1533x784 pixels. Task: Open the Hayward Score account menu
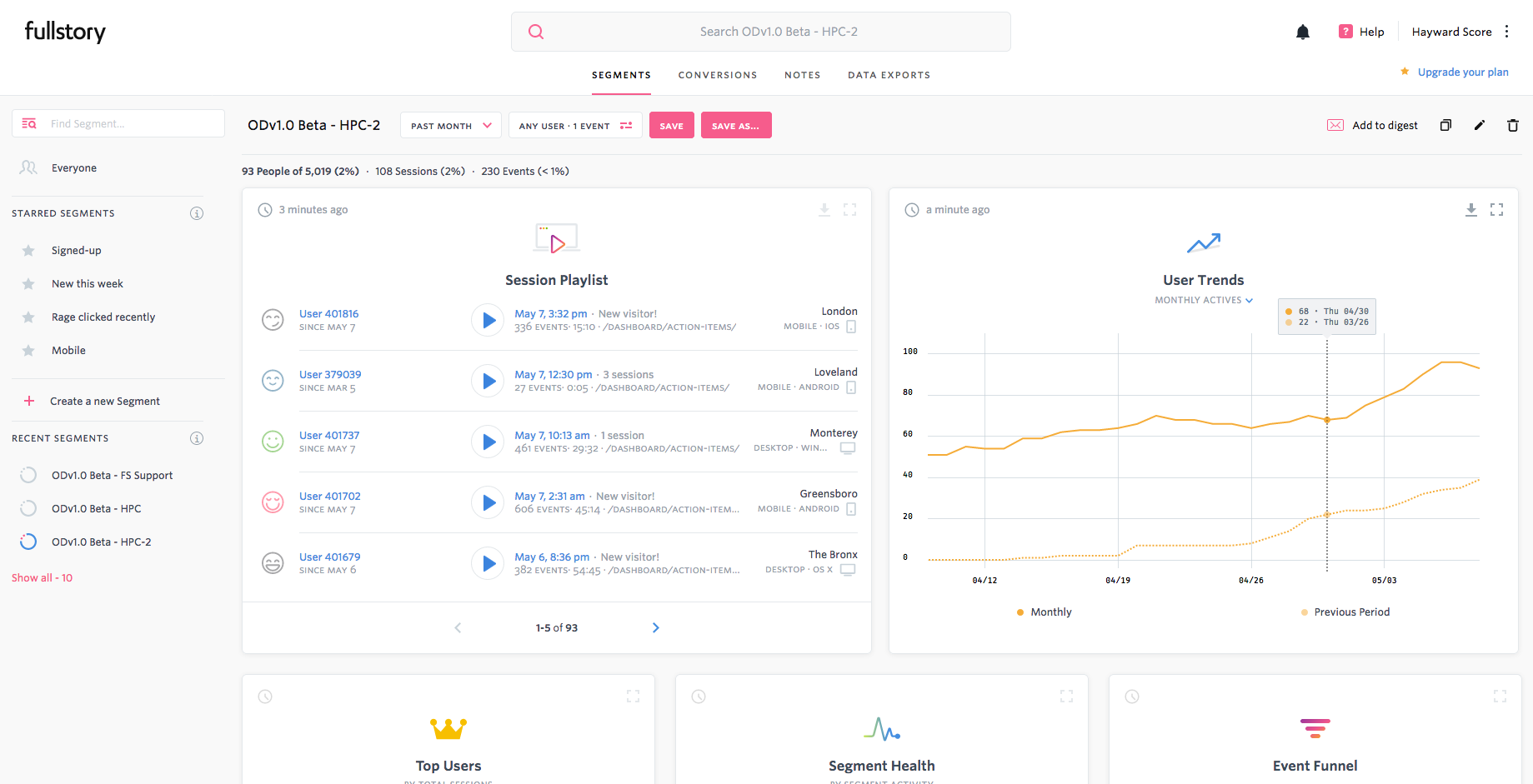pyautogui.click(x=1452, y=32)
